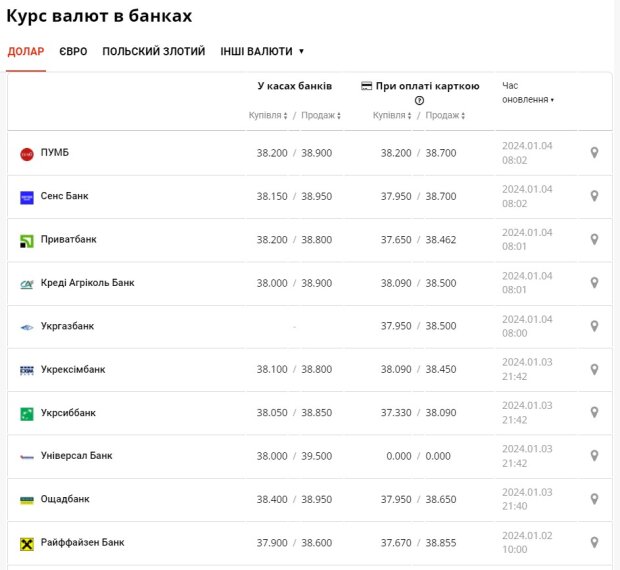Sort by cash desk Купівля rate
The image size is (620, 570).
pyautogui.click(x=268, y=115)
